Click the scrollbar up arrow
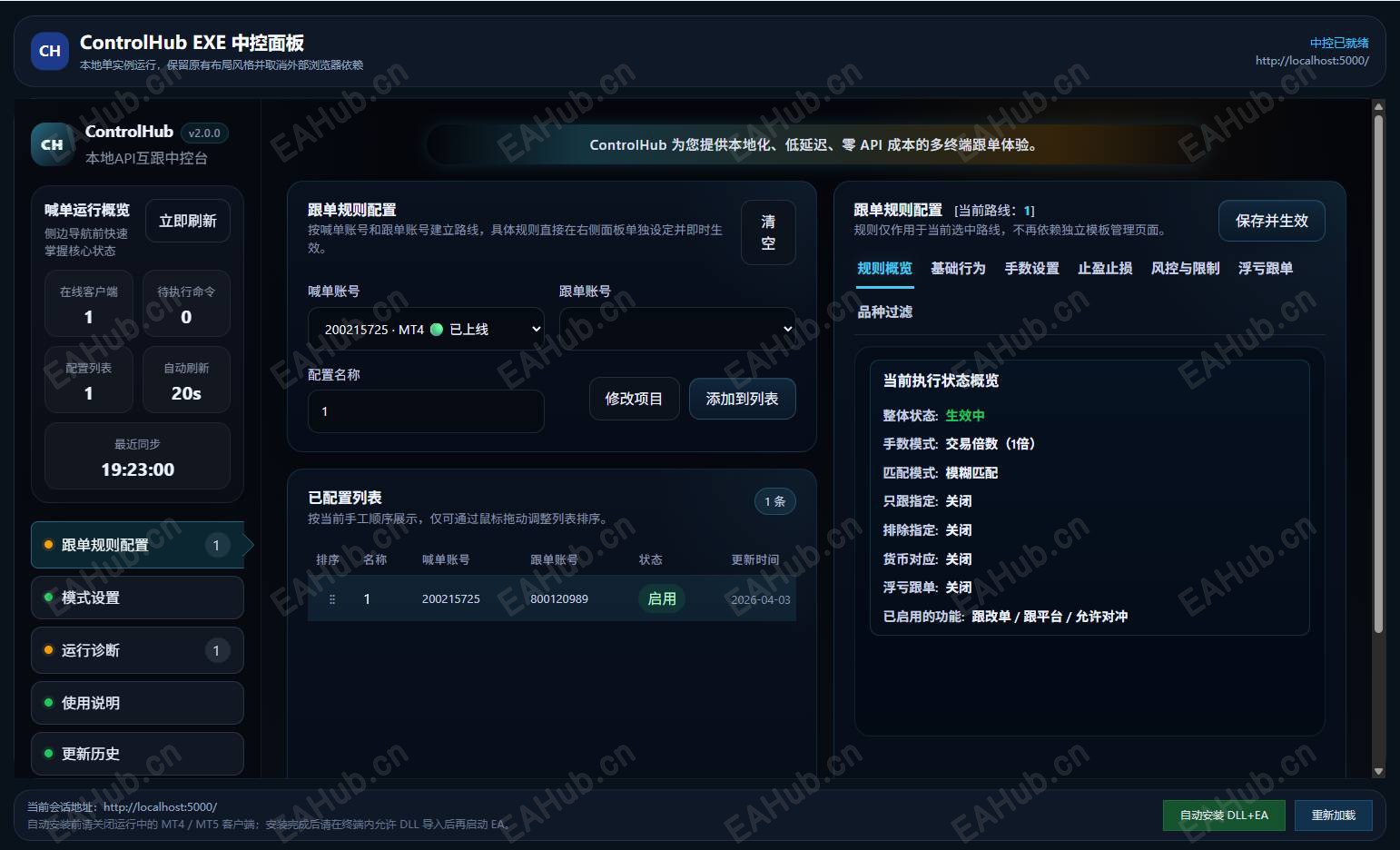The width and height of the screenshot is (1400, 850). click(x=1378, y=107)
